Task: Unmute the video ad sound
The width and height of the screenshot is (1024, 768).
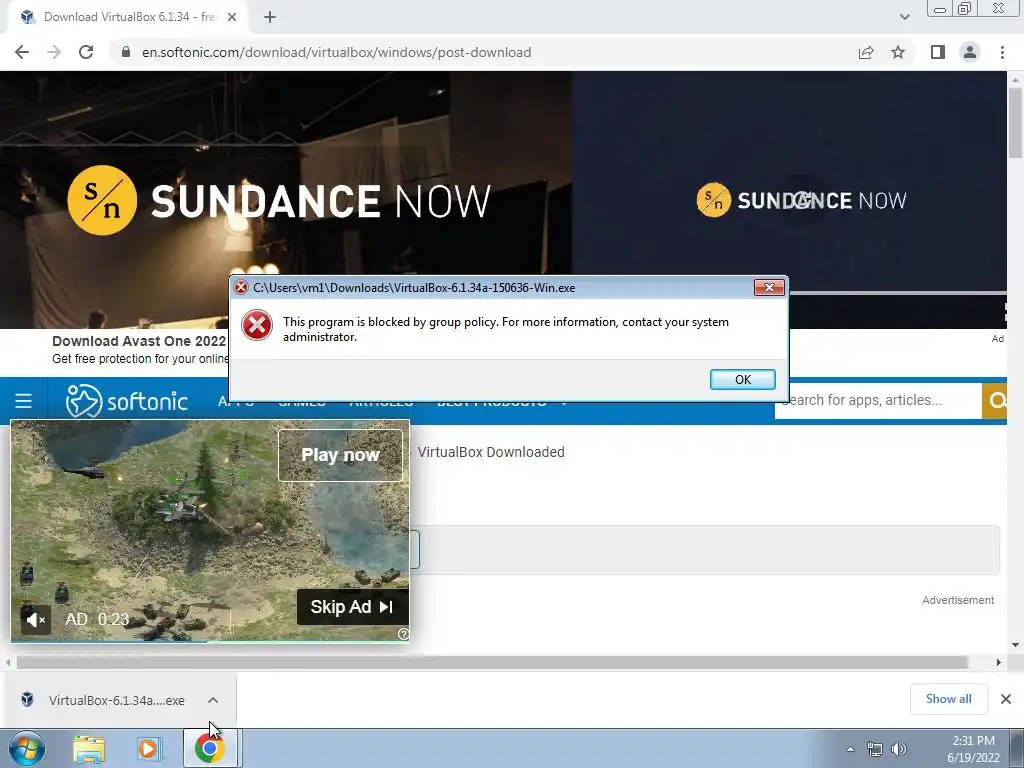Action: pos(35,619)
